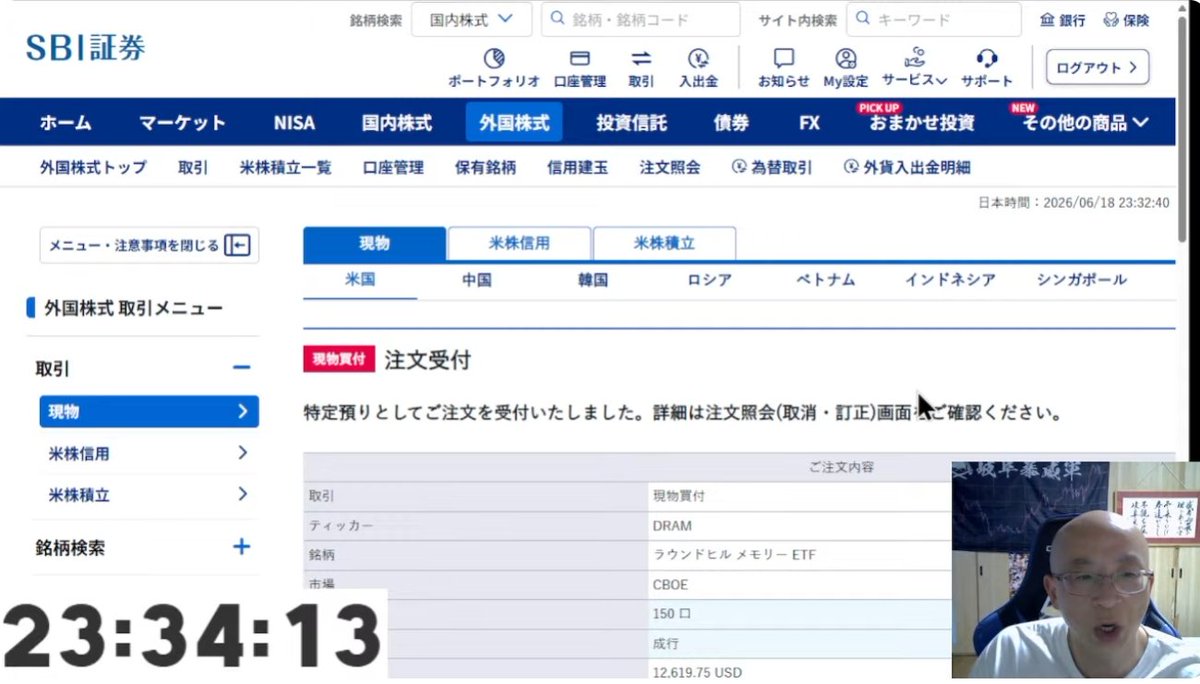The height and width of the screenshot is (684, 1200).
Task: Select 現物 sidebar item
Action: point(149,411)
